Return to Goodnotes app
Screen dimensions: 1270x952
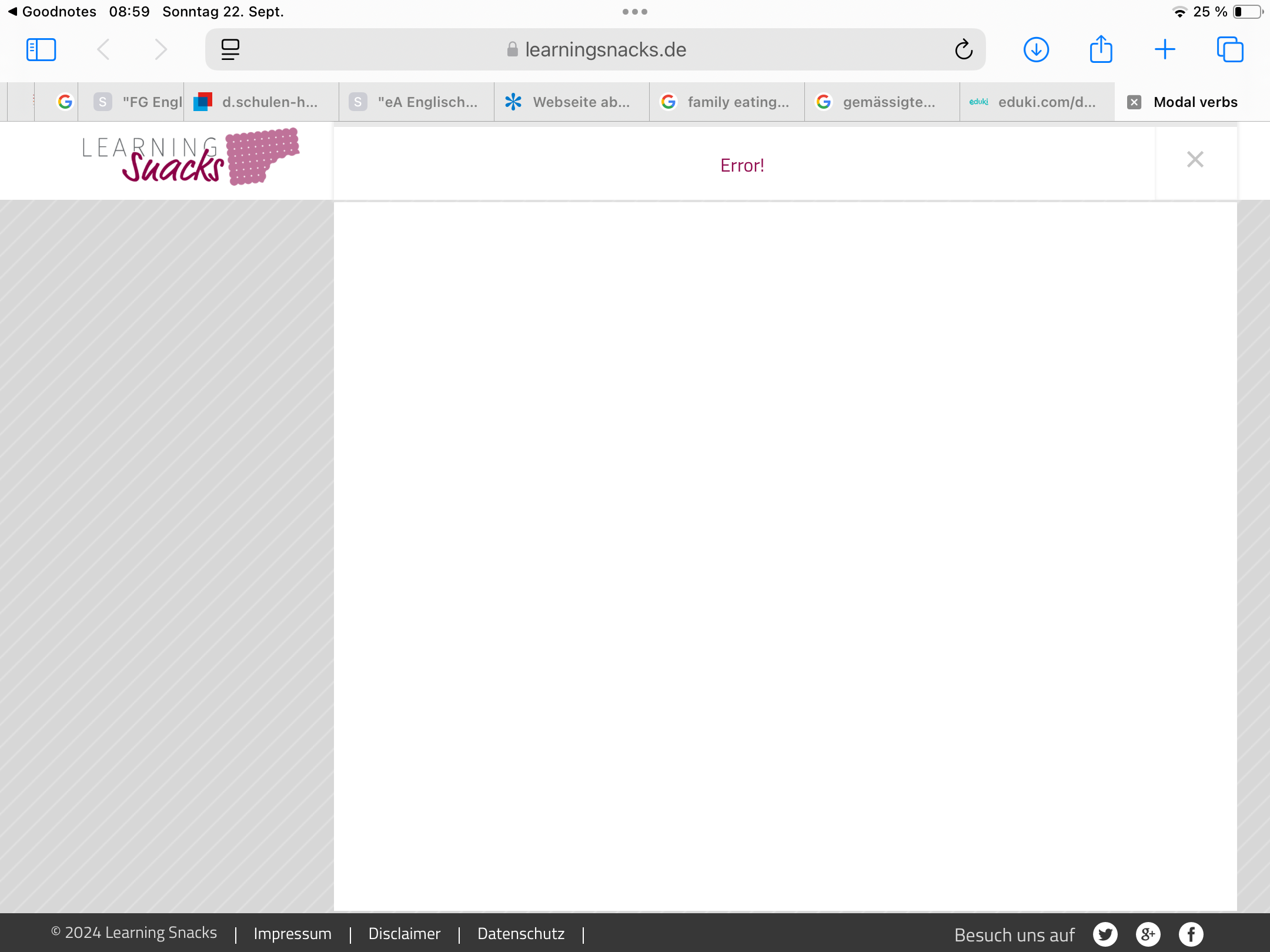[x=52, y=12]
